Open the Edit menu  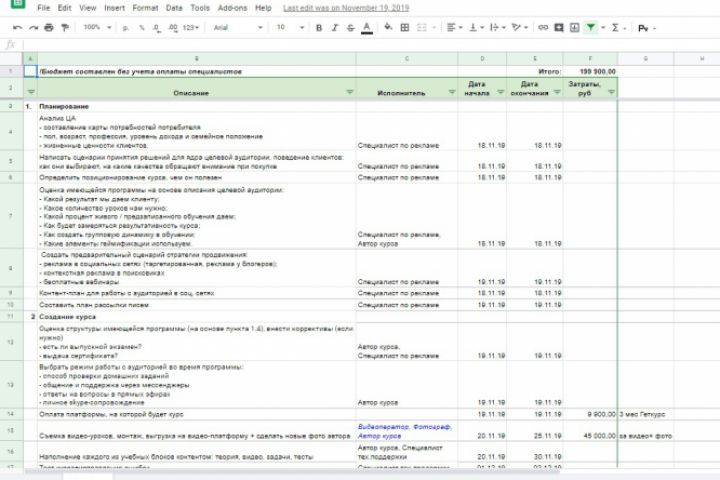coord(64,8)
